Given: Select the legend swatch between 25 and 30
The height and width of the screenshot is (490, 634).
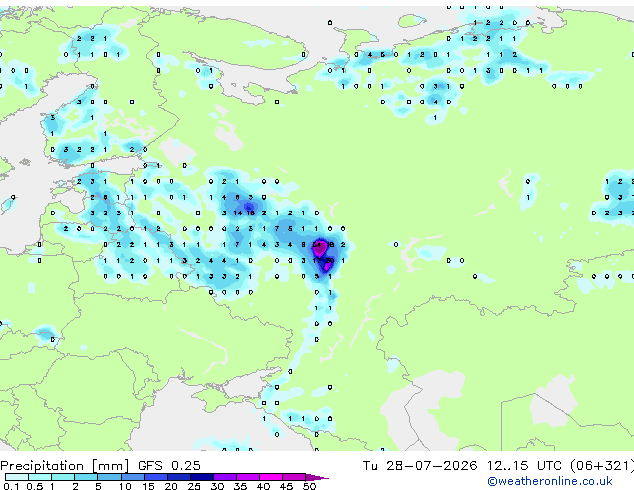Looking at the screenshot, I should click(x=202, y=477).
